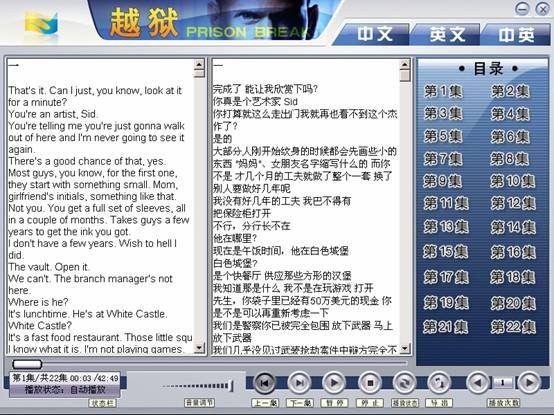Stop playback with the square stop button
554x415 pixels.
tap(370, 383)
